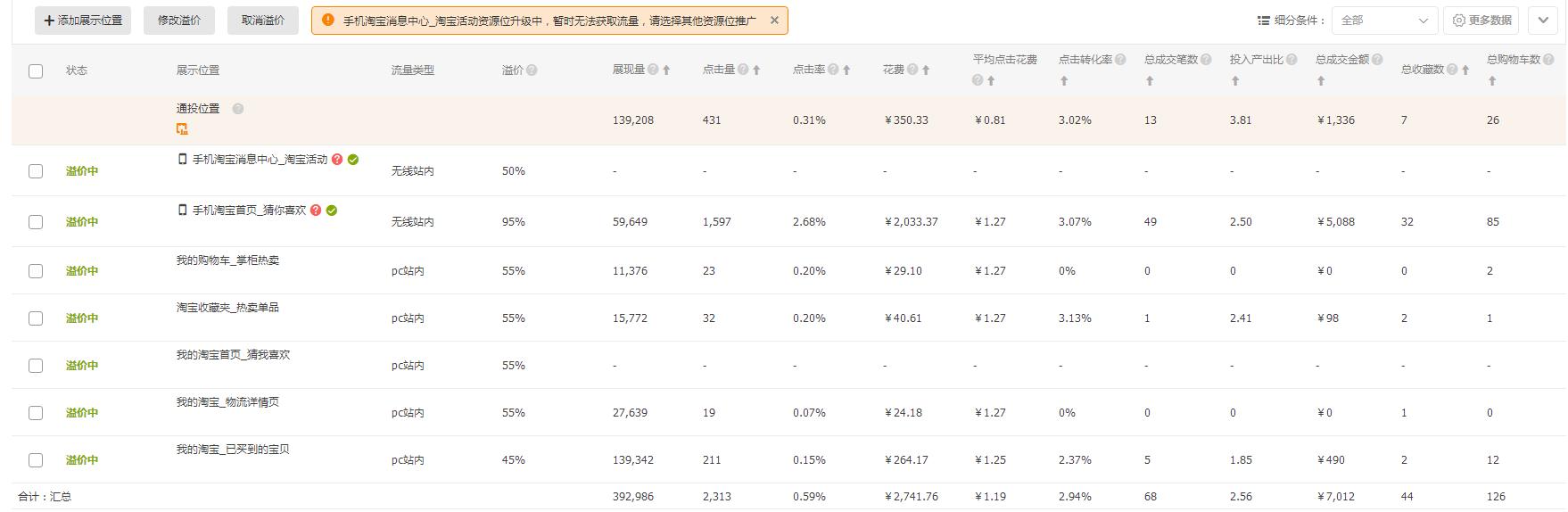
Task: Click the help icon next to 点击转化率
Action: click(1120, 60)
